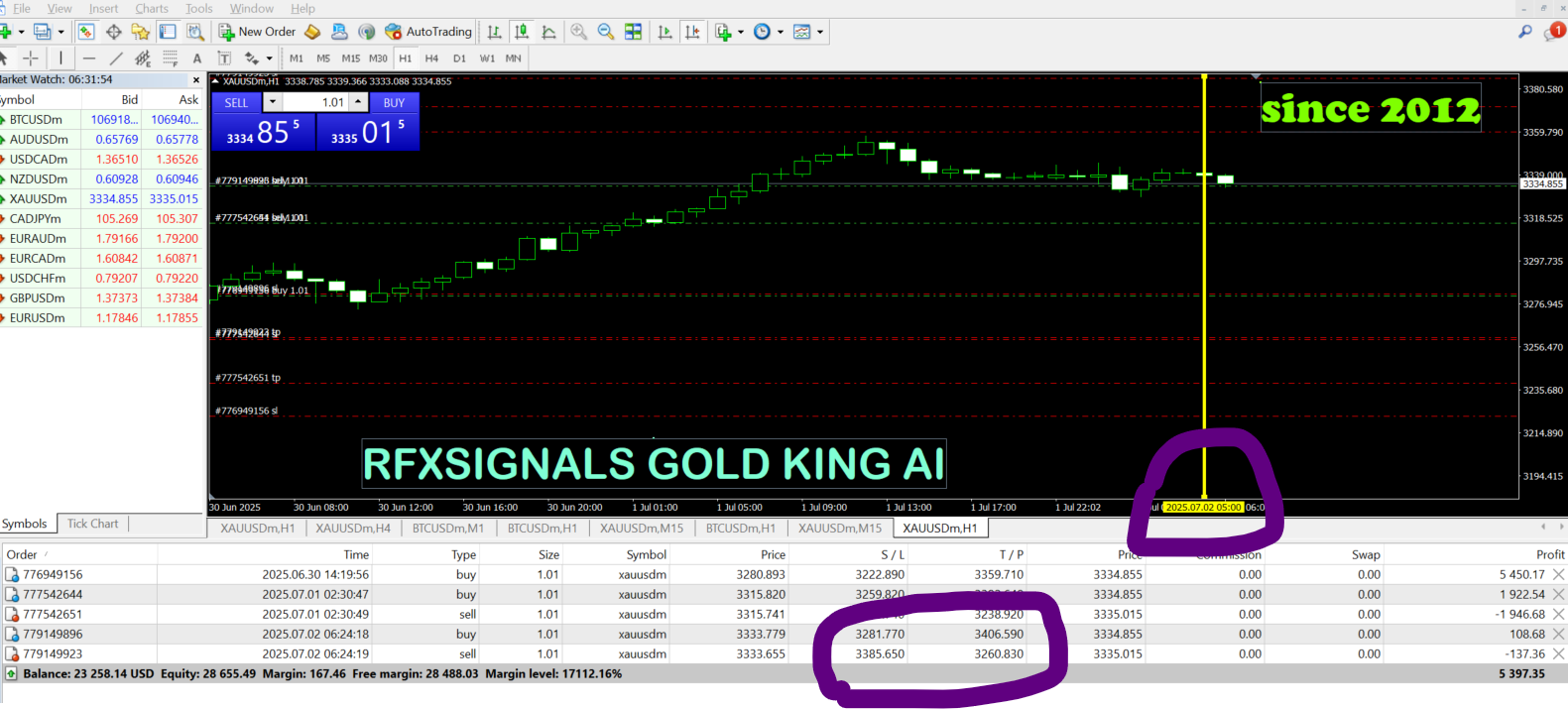Switch timeframe to D1
Image resolution: width=1568 pixels, height=710 pixels.
pos(459,59)
